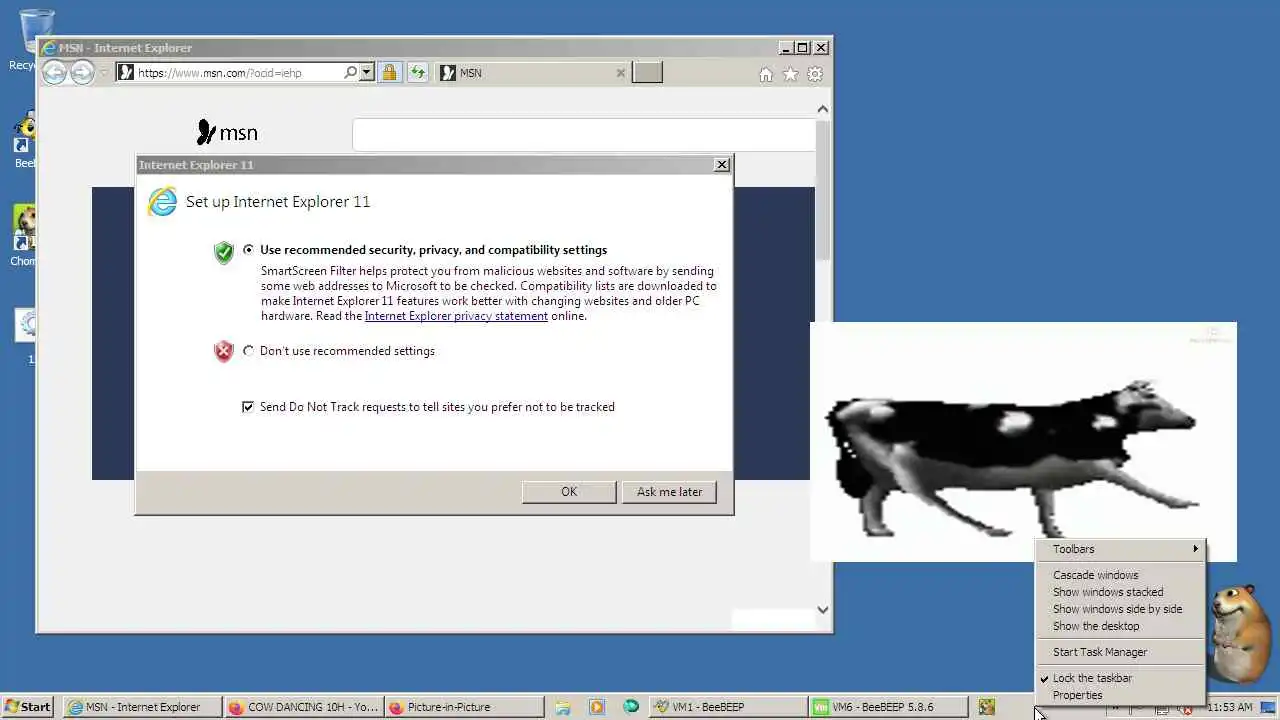Click the BeeBEEP bee shortcut on desktop
Viewport: 1280px width, 720px height.
pos(24,138)
